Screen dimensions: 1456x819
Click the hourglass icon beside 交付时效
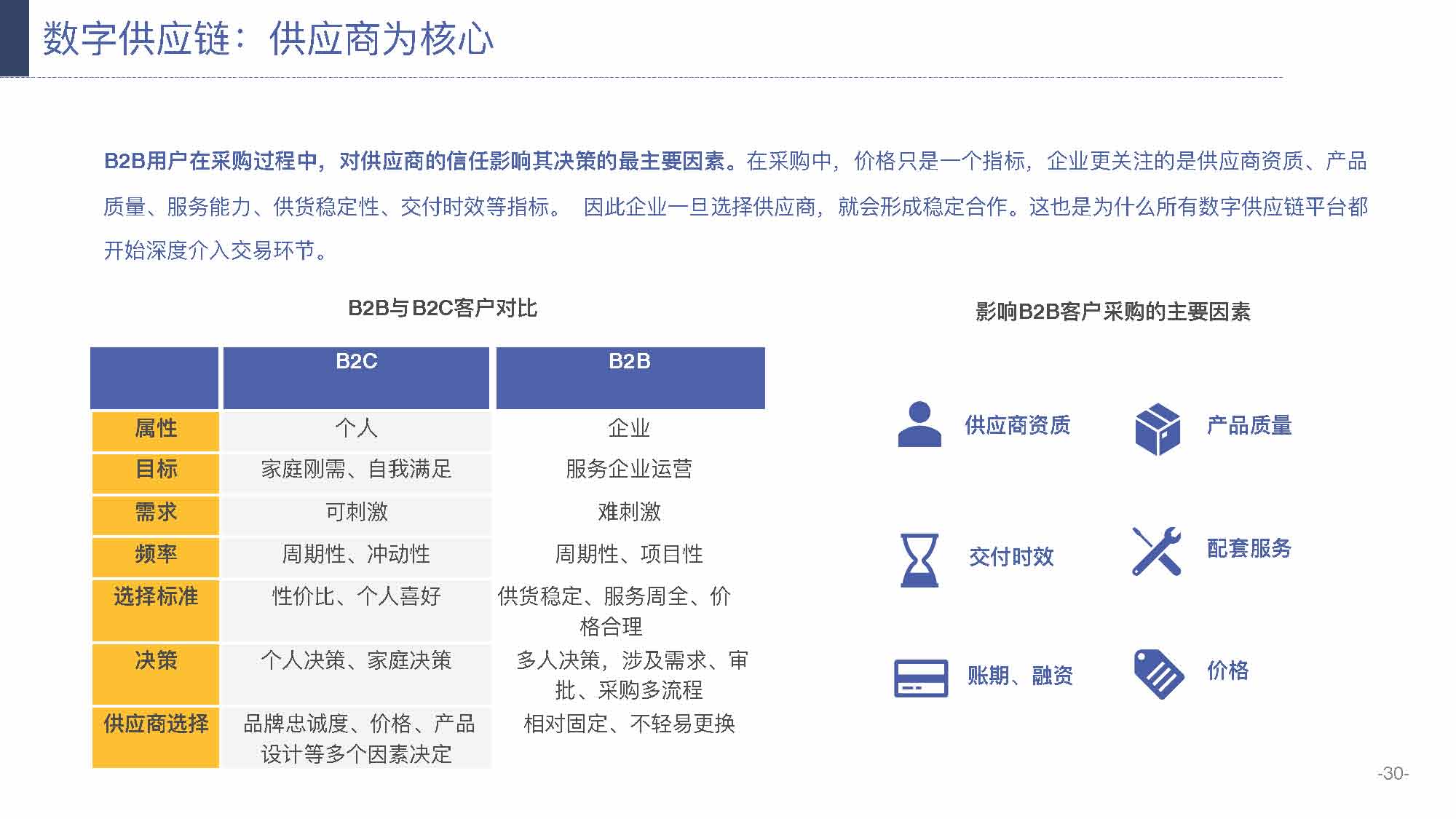[x=919, y=560]
